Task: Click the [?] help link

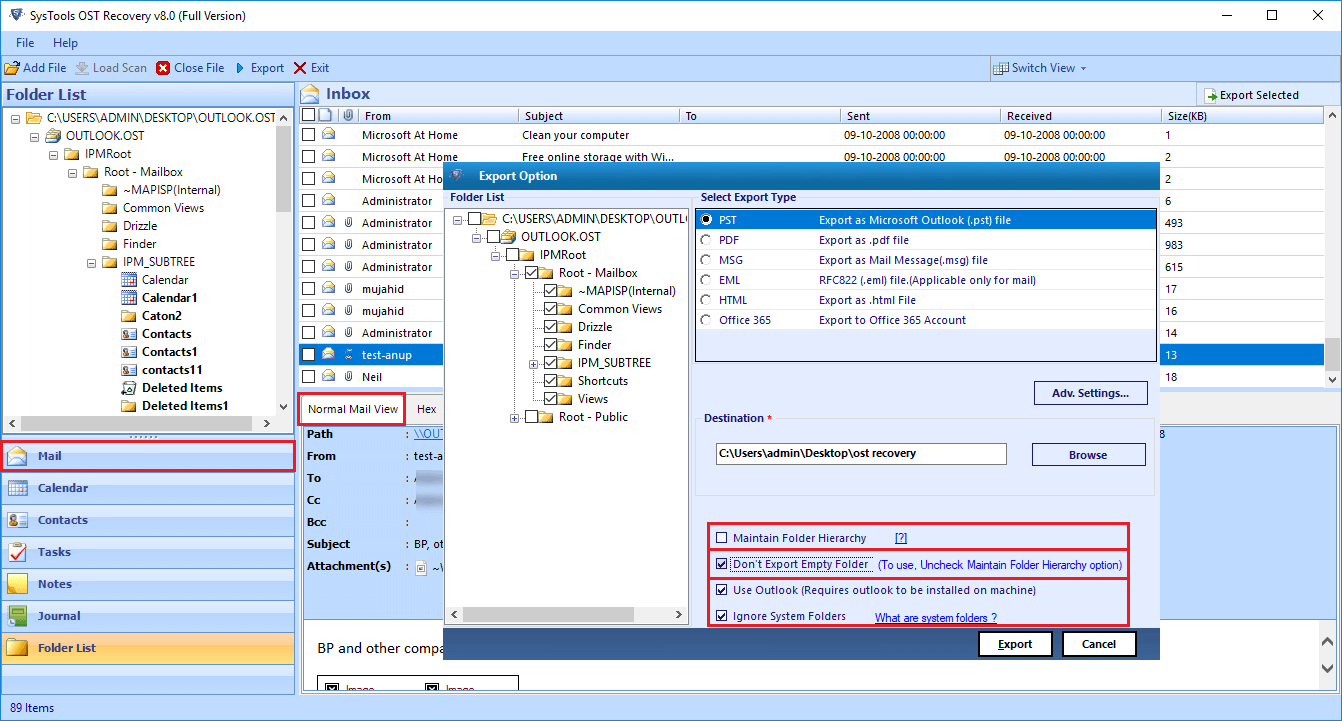Action: pos(901,538)
